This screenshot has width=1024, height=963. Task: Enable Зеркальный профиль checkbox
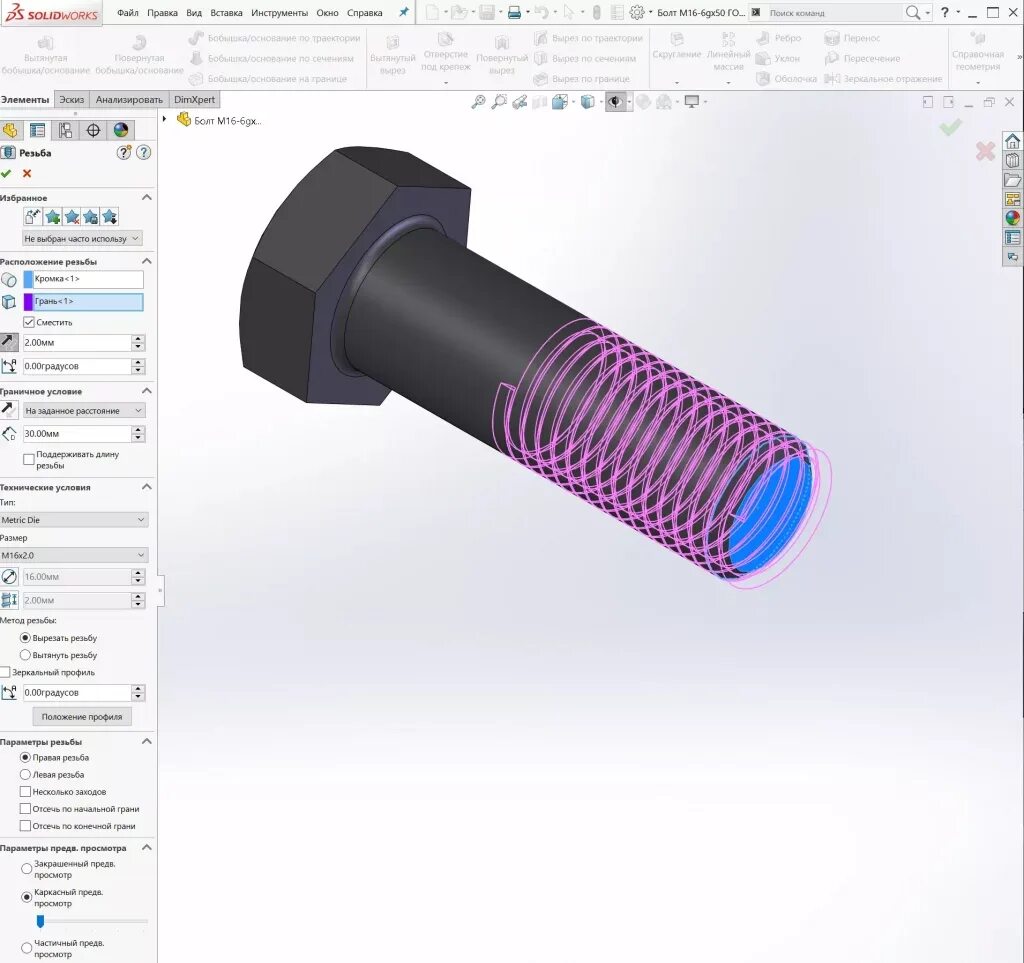point(5,672)
